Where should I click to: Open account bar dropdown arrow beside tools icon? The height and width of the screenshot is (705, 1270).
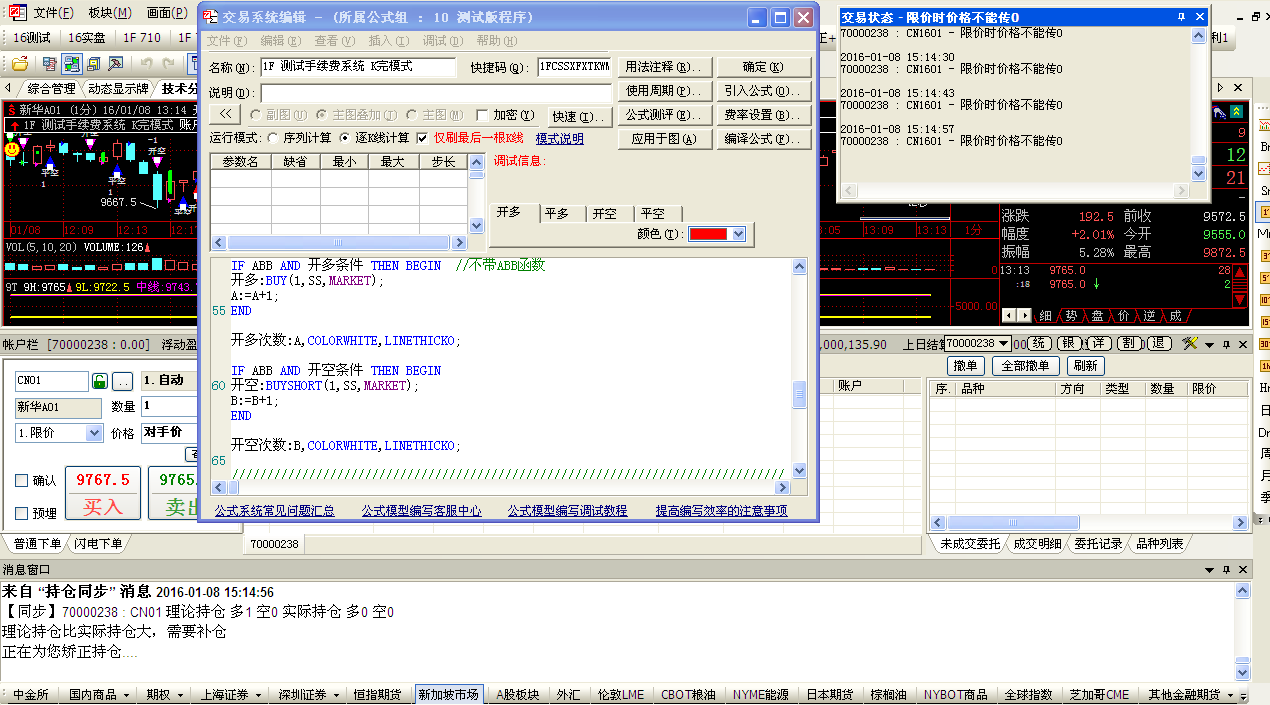click(1211, 344)
